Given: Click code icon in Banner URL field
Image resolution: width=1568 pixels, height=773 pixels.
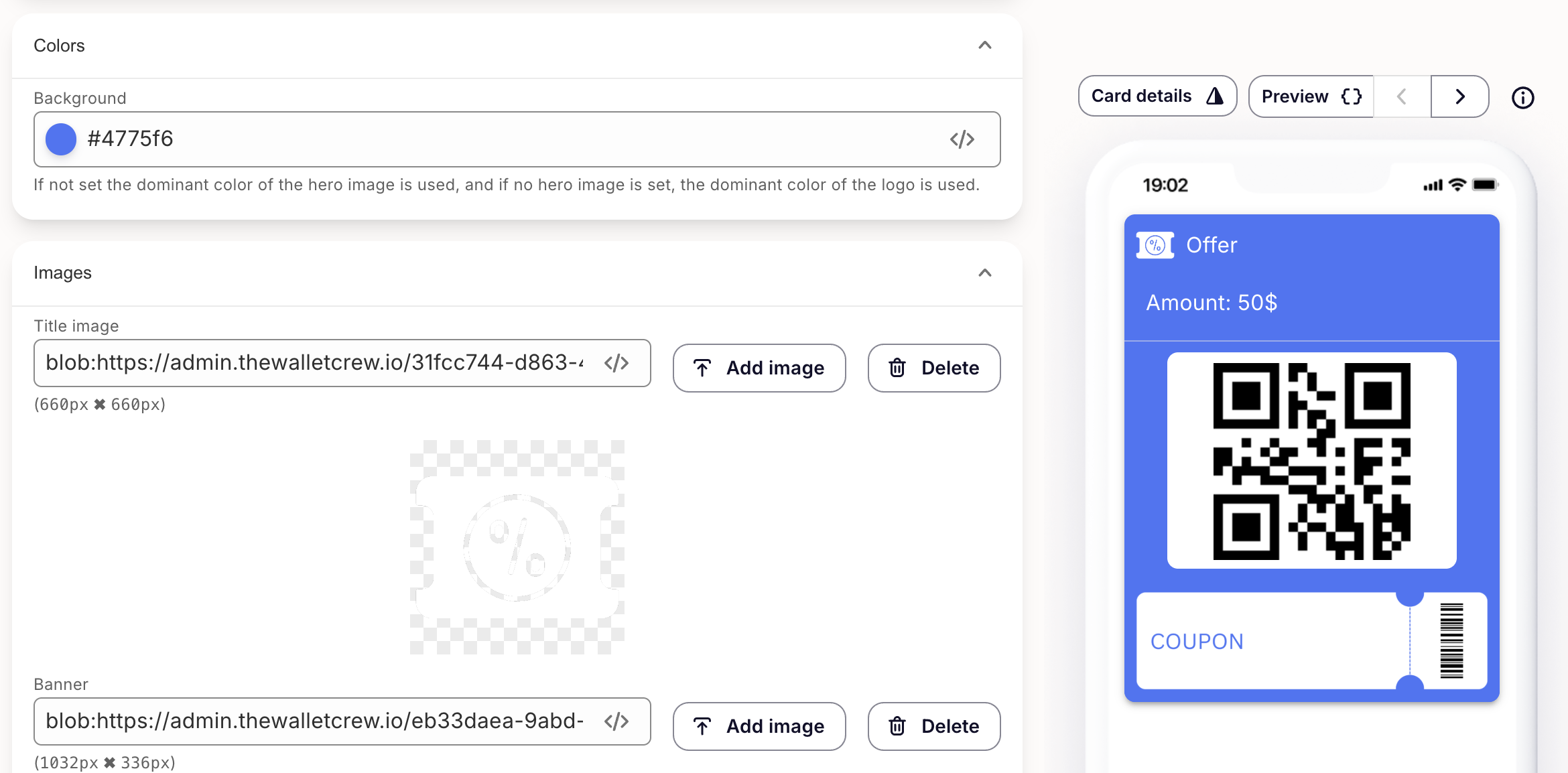Looking at the screenshot, I should (x=616, y=721).
